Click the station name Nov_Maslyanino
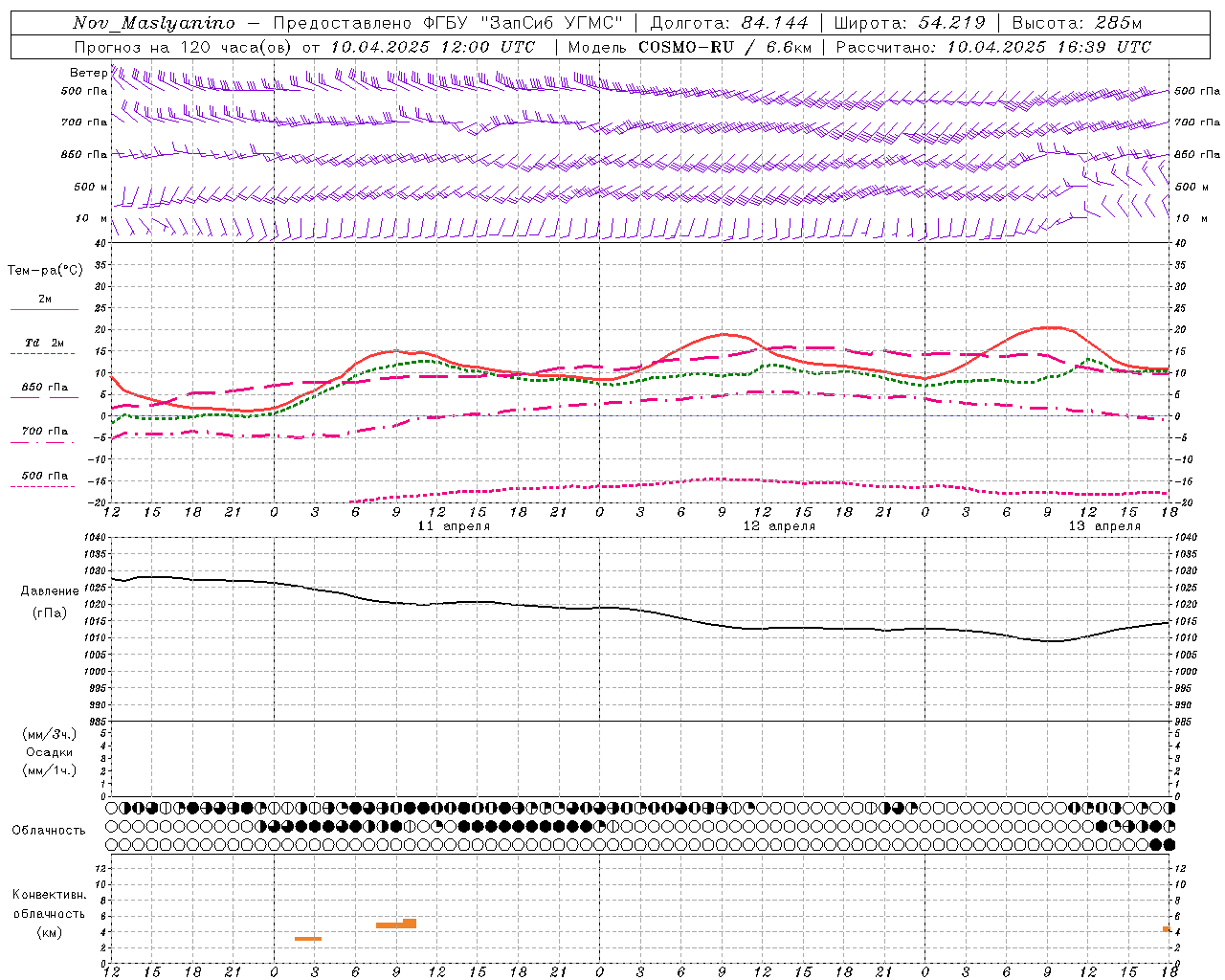 click(x=154, y=23)
